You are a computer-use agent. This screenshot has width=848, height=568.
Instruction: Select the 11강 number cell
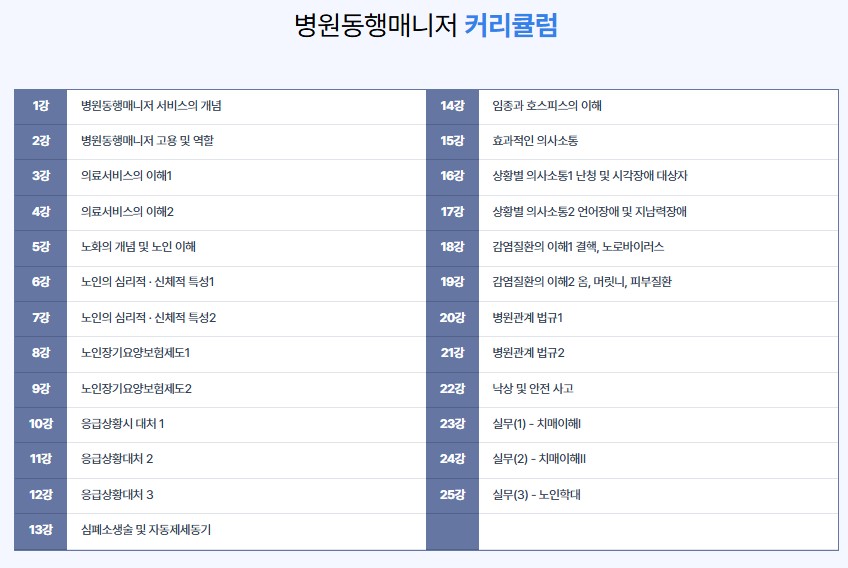tap(41, 459)
